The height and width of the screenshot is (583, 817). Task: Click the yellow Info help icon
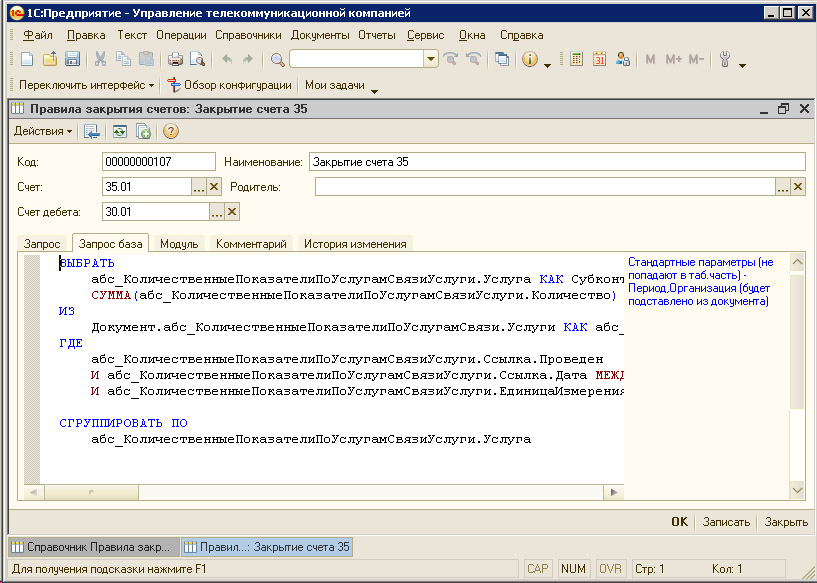tap(530, 59)
